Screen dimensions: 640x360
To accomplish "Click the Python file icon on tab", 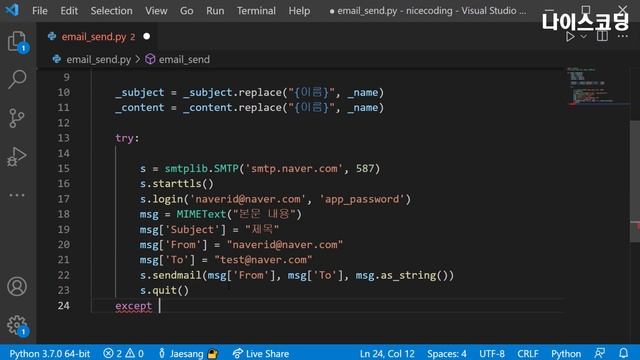I will [x=52, y=36].
